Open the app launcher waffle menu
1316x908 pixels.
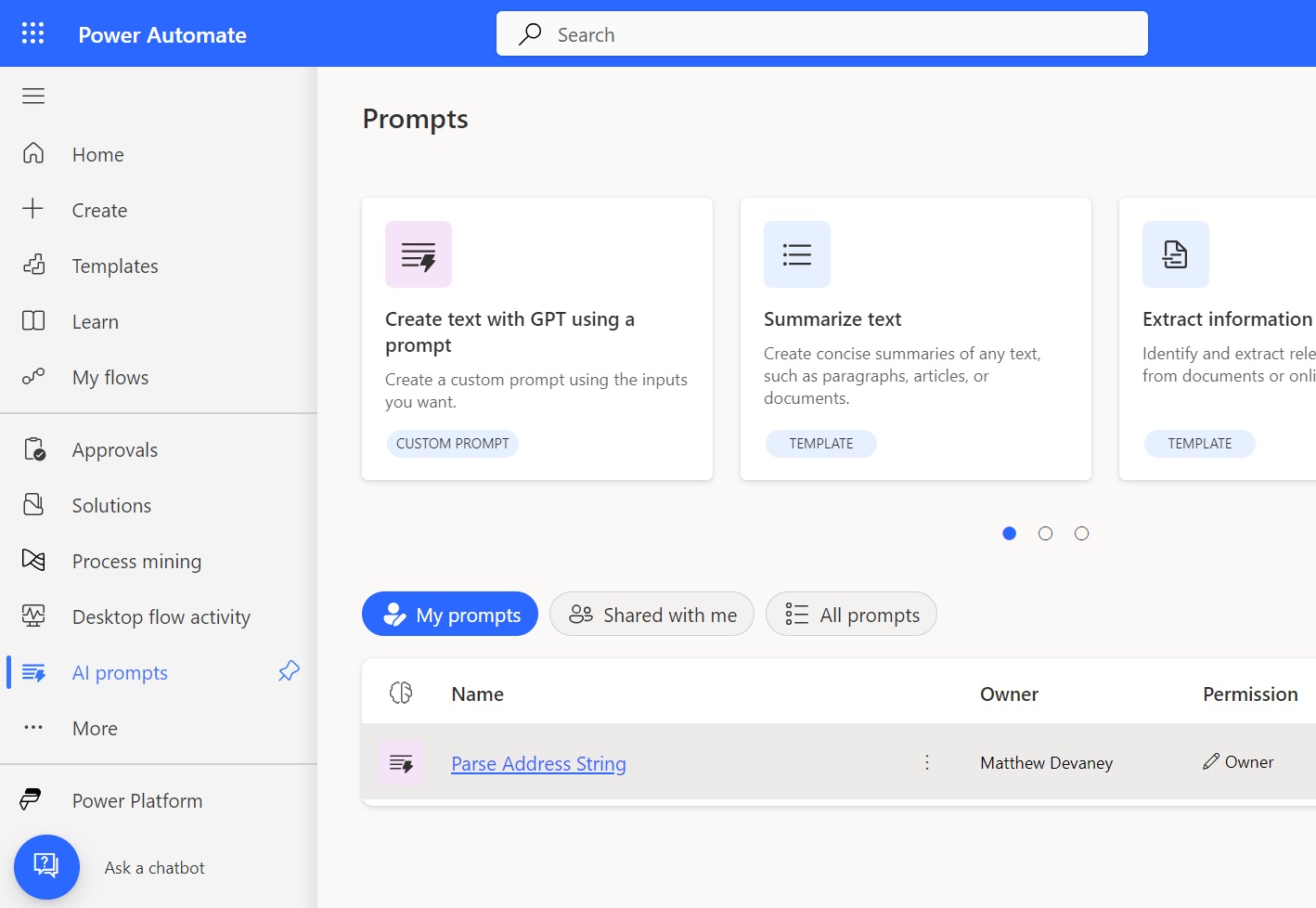point(32,32)
